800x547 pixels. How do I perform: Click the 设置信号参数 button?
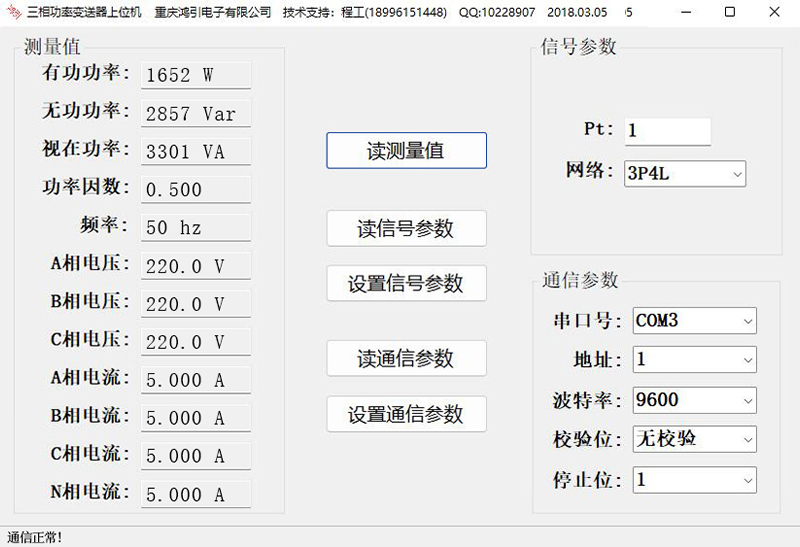point(406,283)
